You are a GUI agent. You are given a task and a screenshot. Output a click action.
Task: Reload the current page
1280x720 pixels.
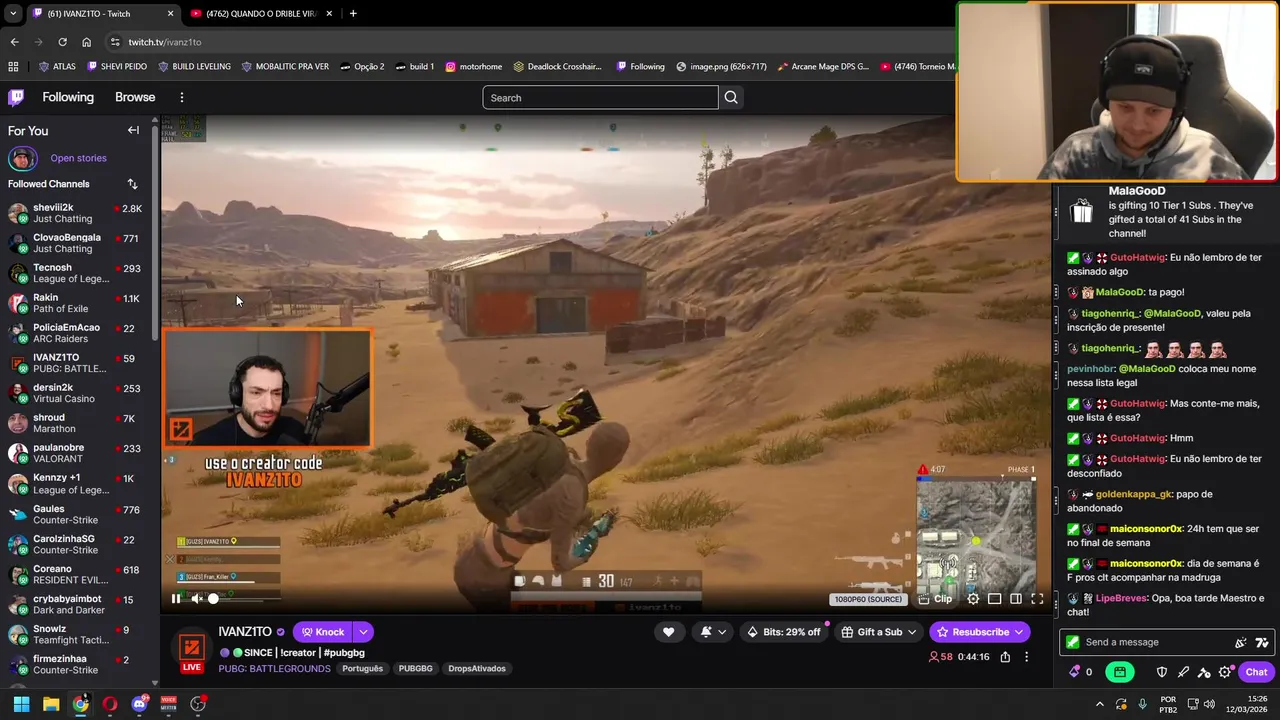(62, 42)
